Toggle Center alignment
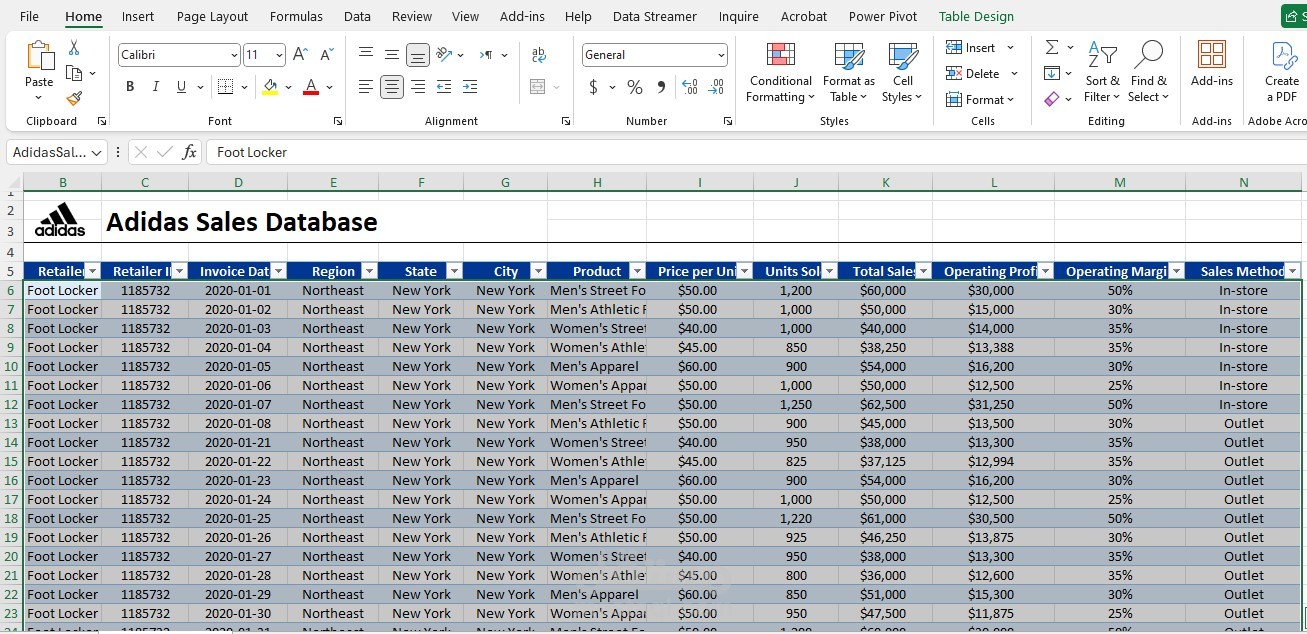 click(x=392, y=87)
